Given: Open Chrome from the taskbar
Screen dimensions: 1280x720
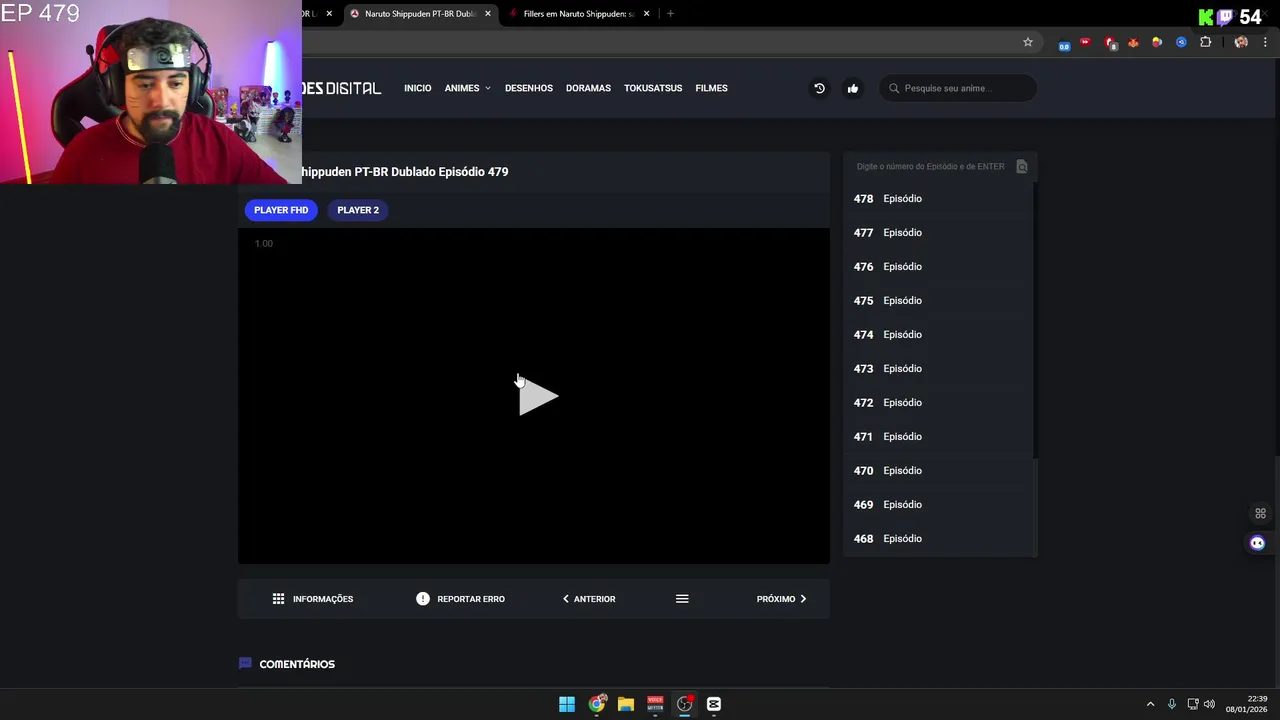Looking at the screenshot, I should click(x=596, y=704).
